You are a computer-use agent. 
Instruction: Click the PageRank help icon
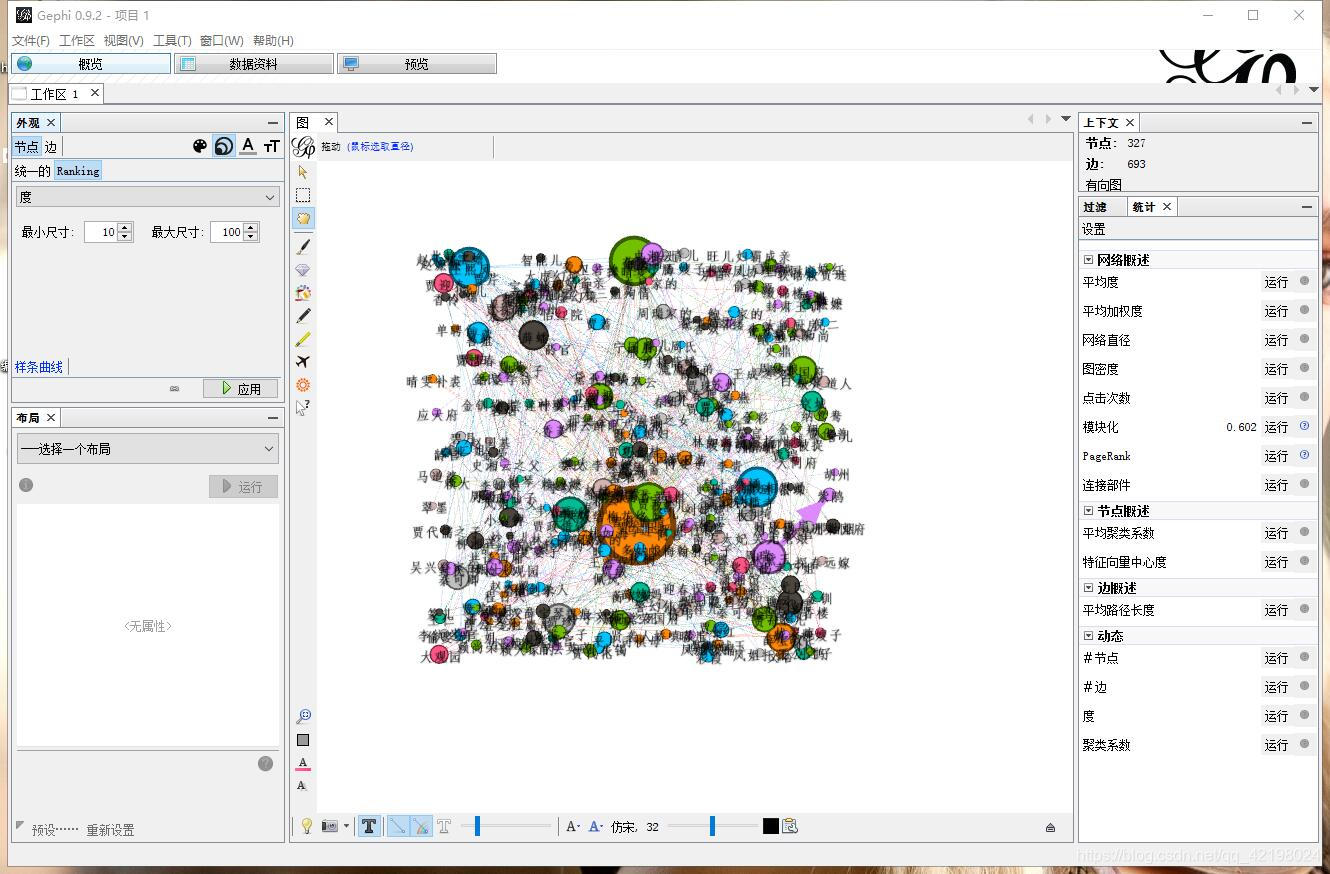(x=1304, y=455)
